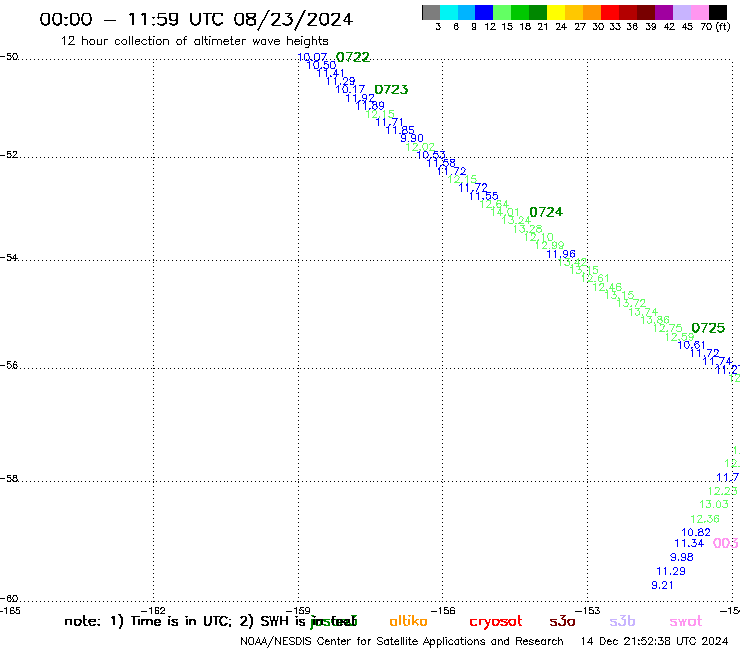Click the longitude axis label -156

pyautogui.click(x=443, y=611)
